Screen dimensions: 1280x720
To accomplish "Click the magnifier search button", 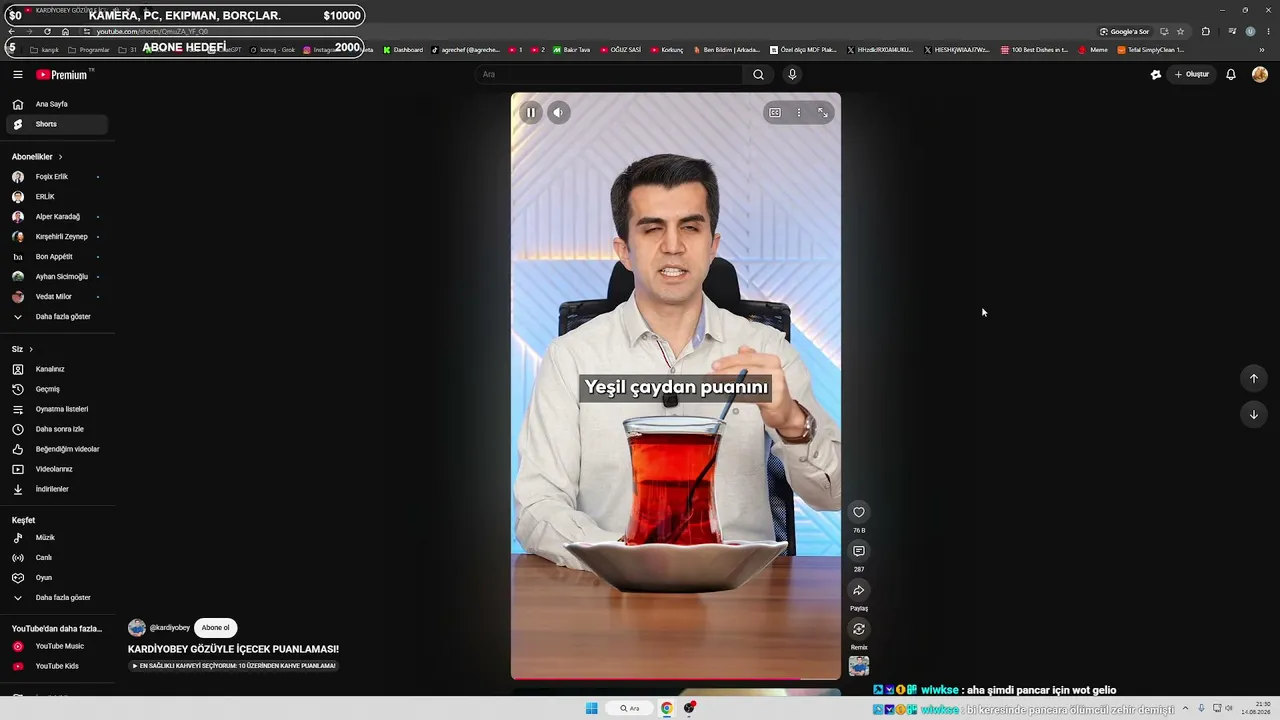I will (x=758, y=74).
